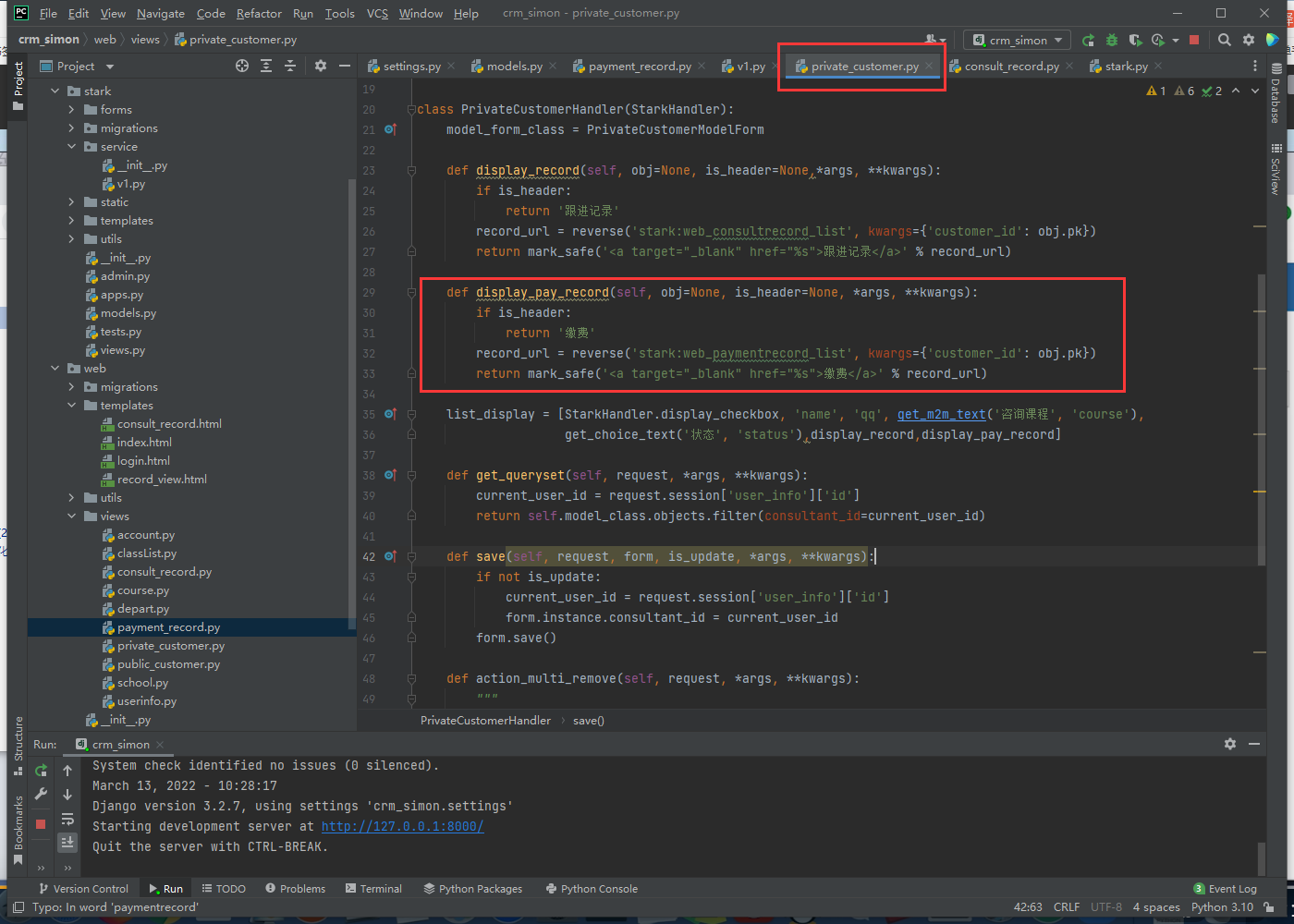
Task: Collapse all in the Project panel toolbar
Action: coord(290,66)
